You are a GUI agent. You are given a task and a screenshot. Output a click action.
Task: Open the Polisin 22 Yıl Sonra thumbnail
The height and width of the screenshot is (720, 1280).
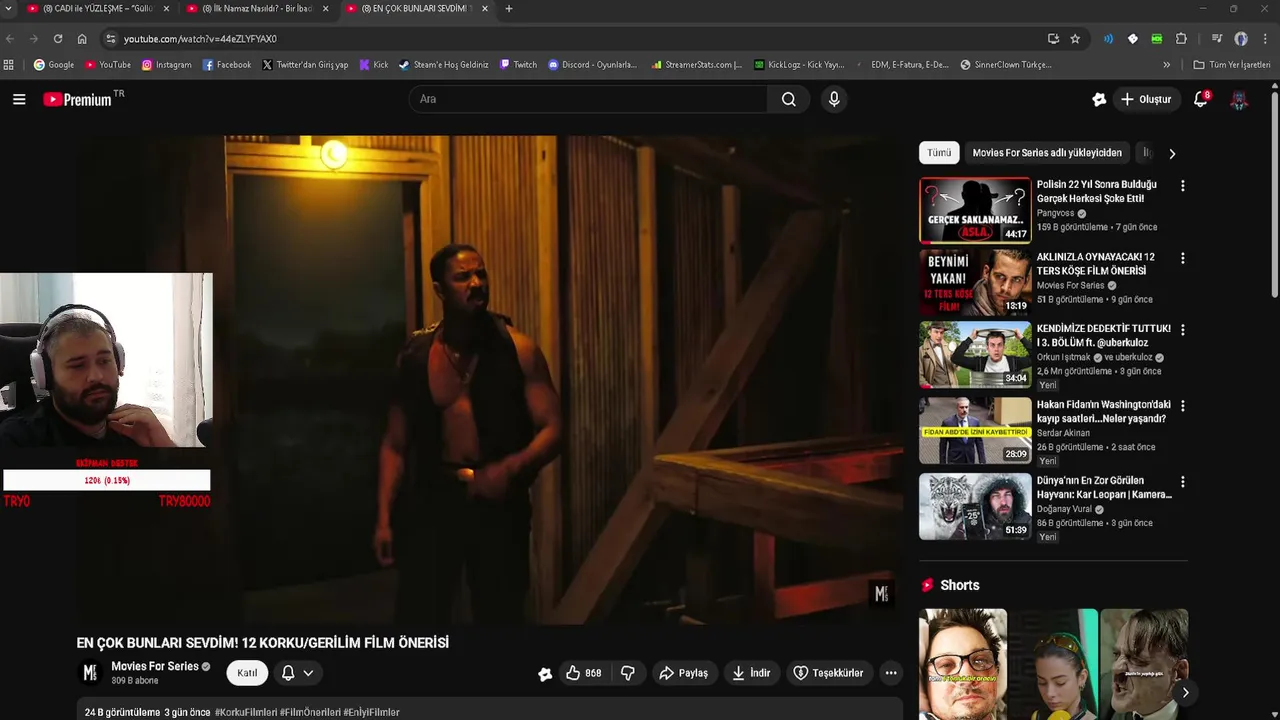coord(975,210)
